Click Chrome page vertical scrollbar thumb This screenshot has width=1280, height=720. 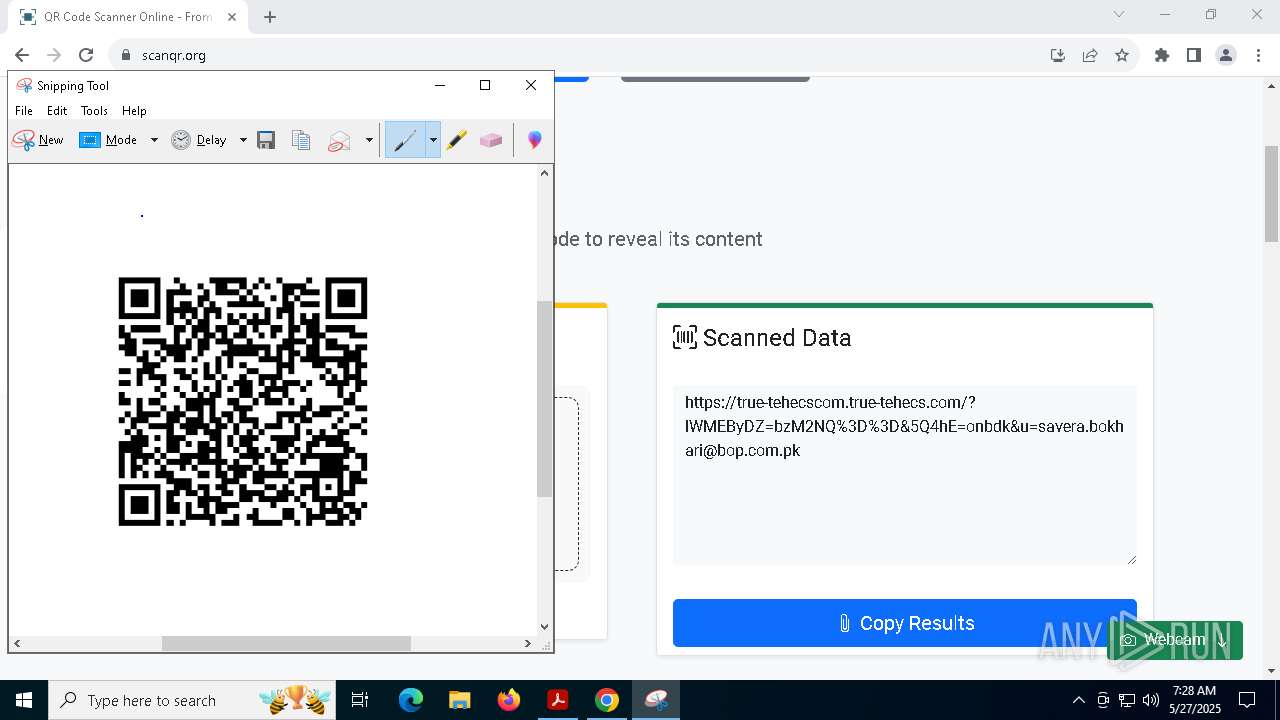click(1271, 193)
